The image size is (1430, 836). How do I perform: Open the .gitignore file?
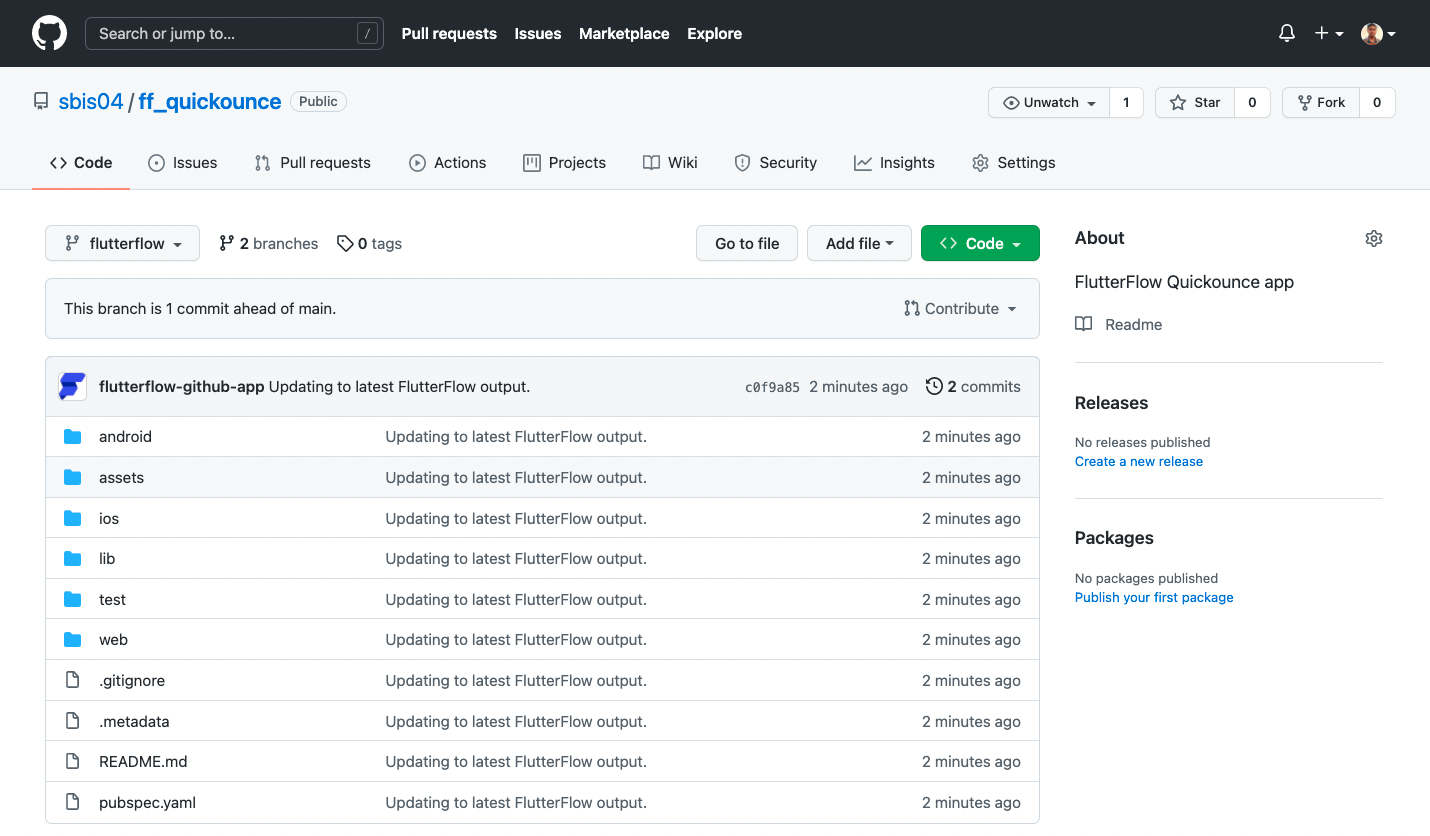click(132, 680)
